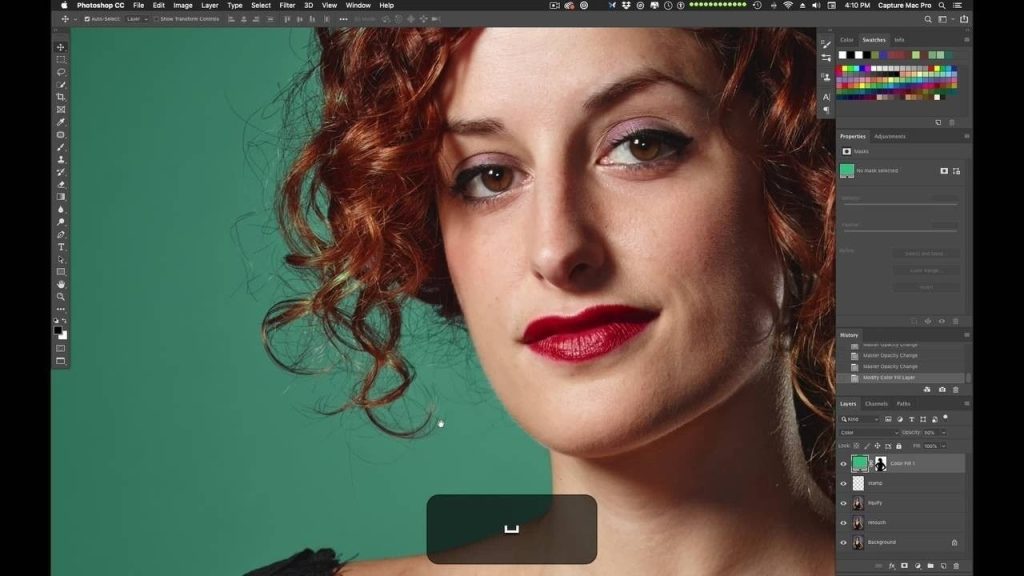1024x576 pixels.
Task: Click the Color Fill 1 green thumbnail
Action: [x=859, y=464]
